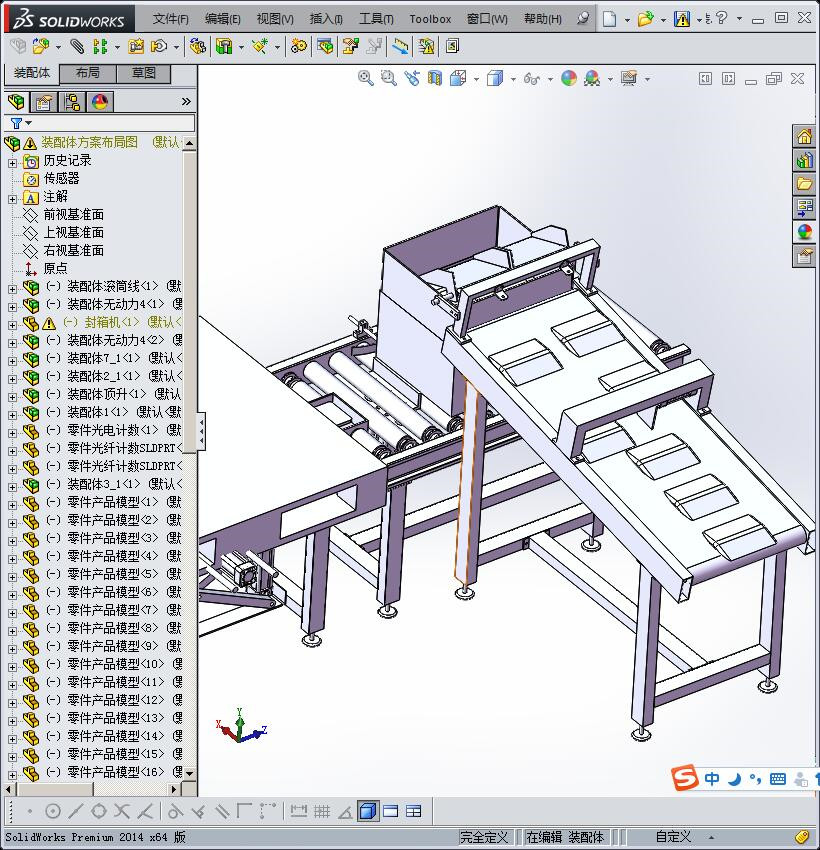Switch to the 布局 tab
820x850 pixels.
pyautogui.click(x=87, y=73)
